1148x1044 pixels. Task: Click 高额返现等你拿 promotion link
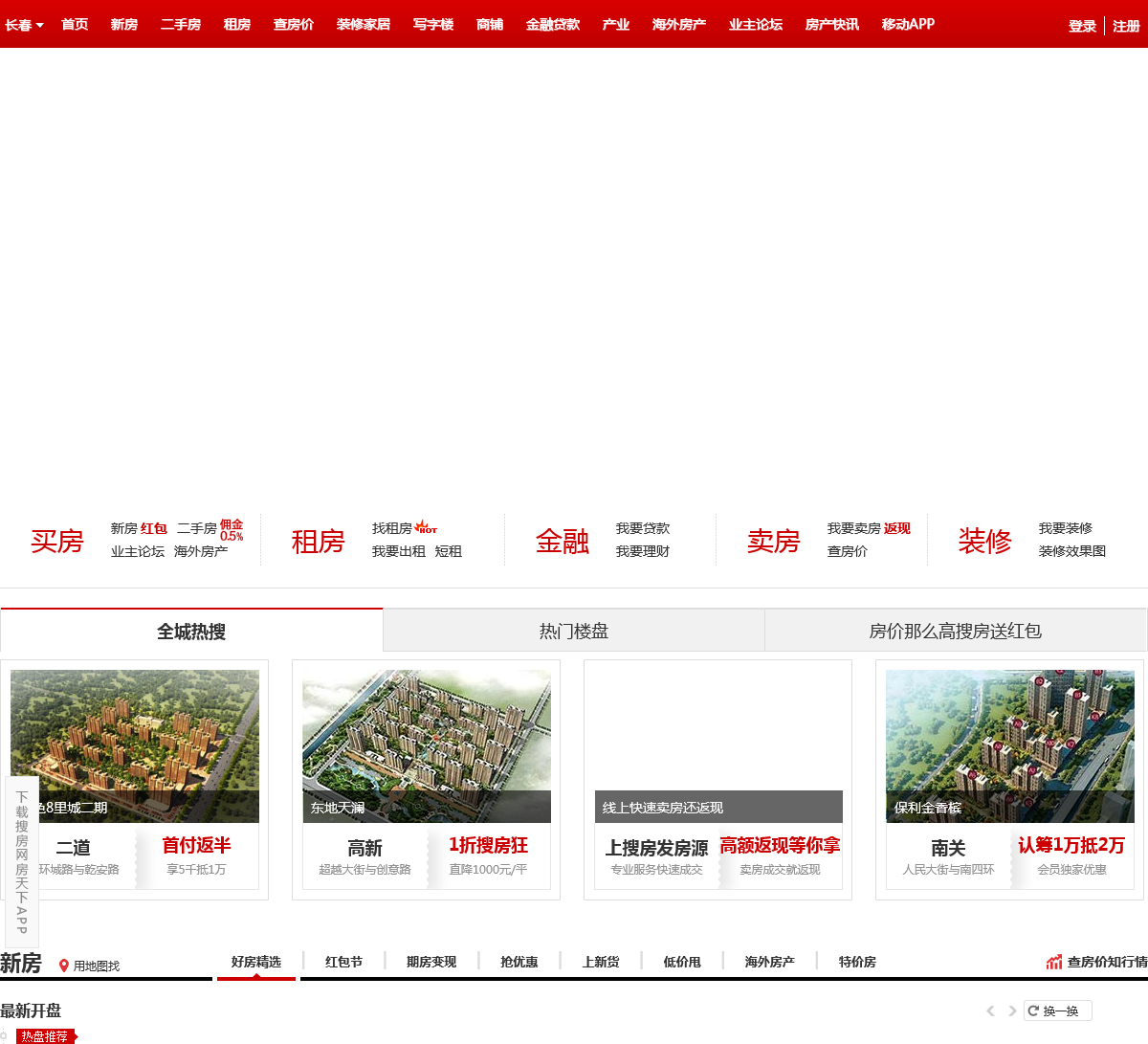[x=780, y=846]
